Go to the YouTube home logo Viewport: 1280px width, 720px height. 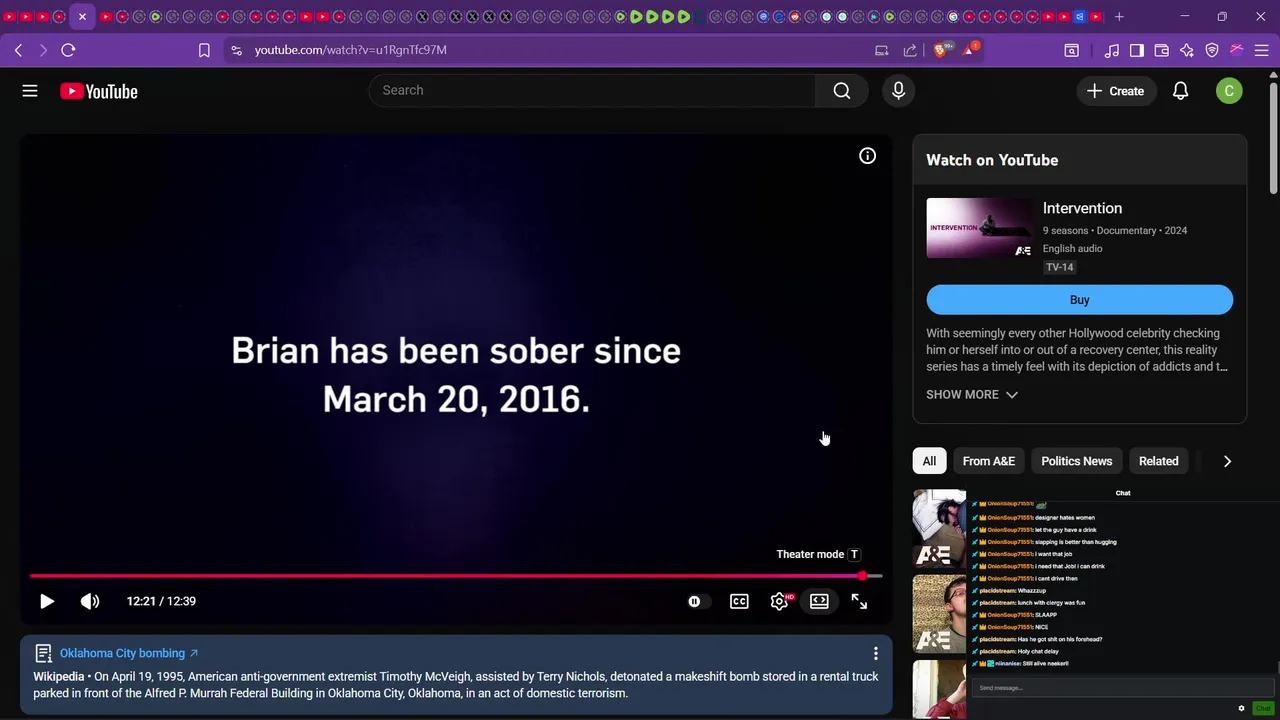(x=98, y=91)
